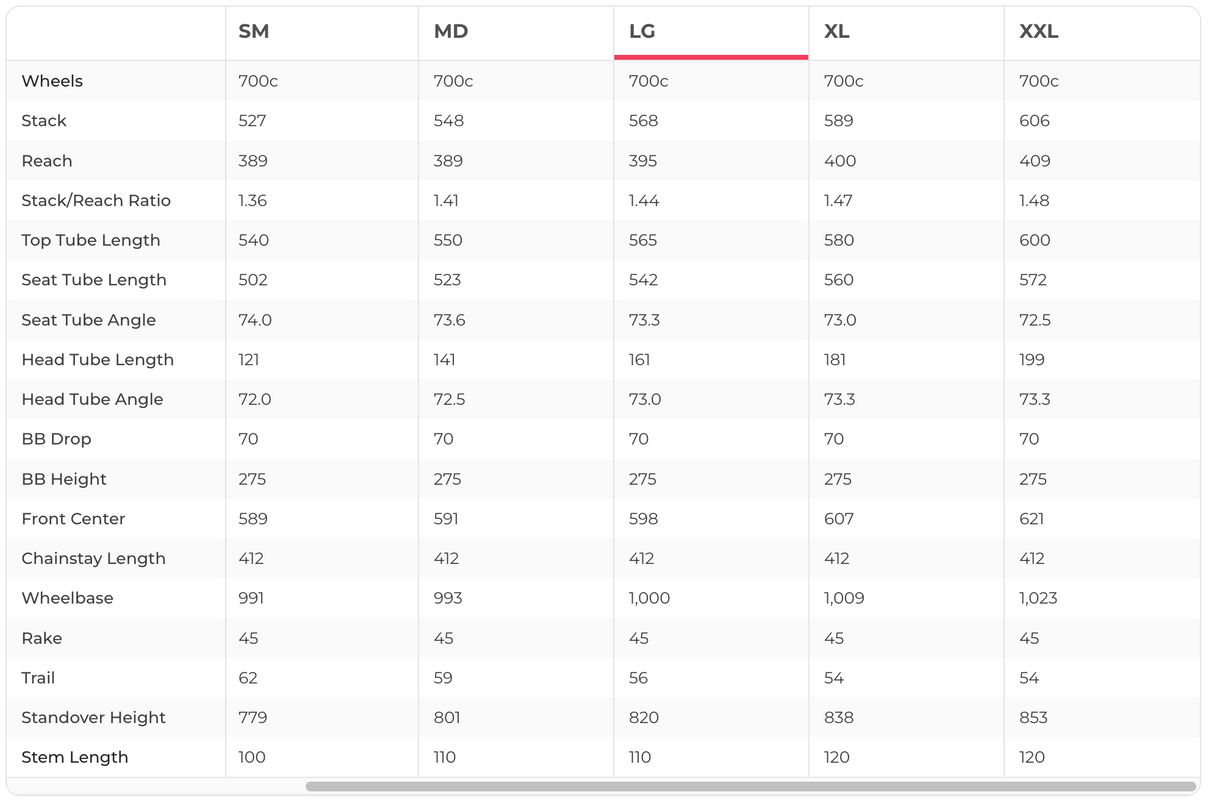This screenshot has height=806, width=1214.
Task: Switch to the LG size column
Action: 642,32
